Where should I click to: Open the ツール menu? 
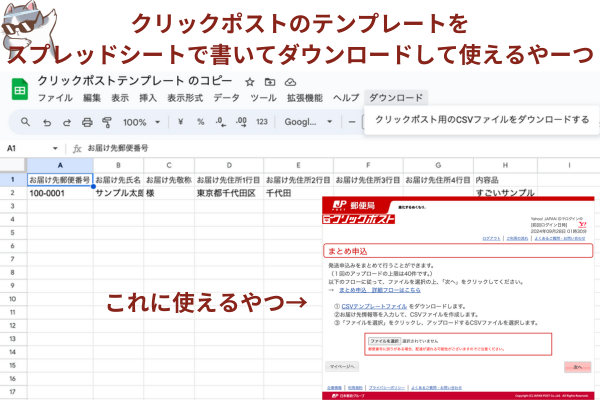click(x=263, y=98)
